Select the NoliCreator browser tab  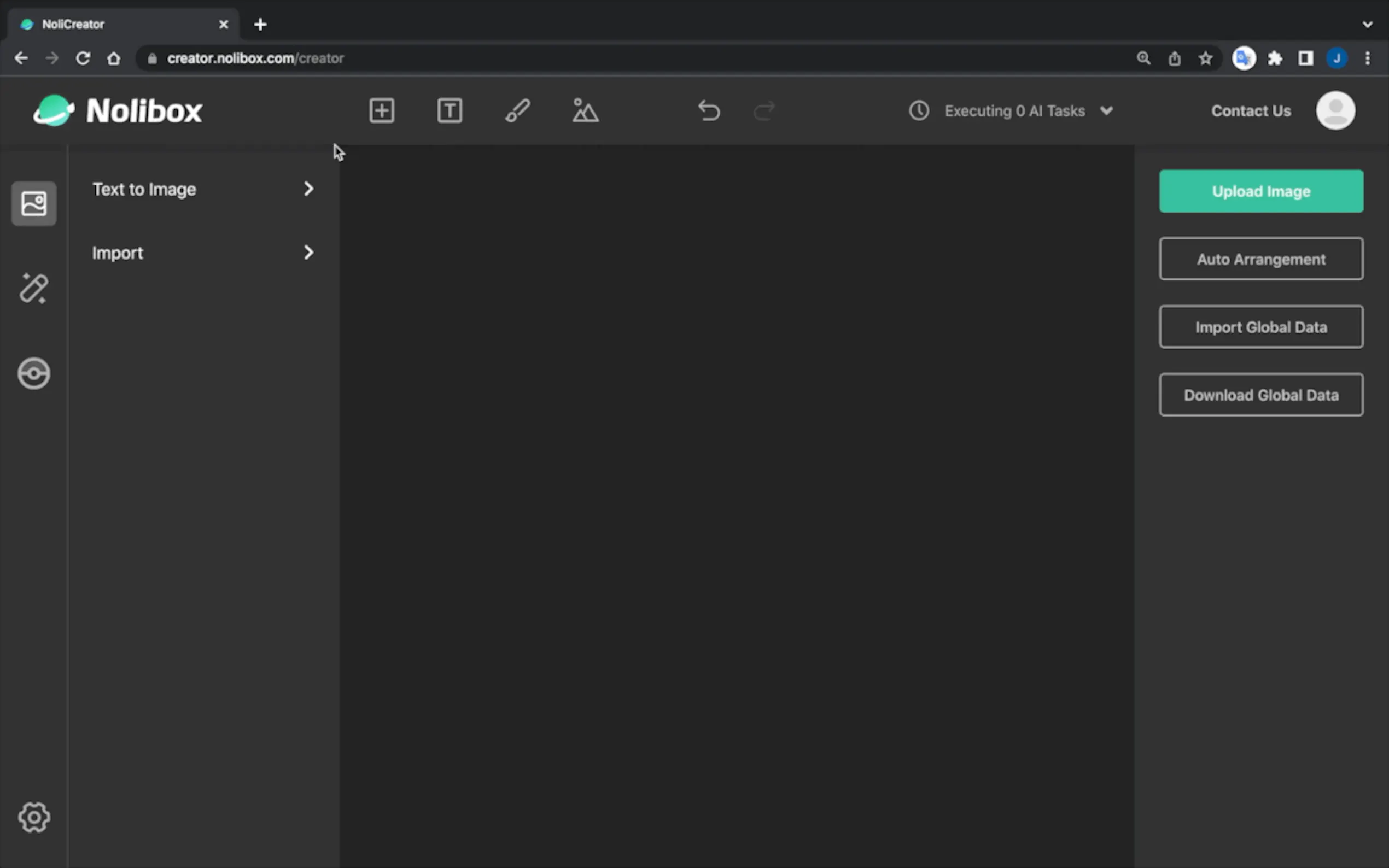pyautogui.click(x=115, y=24)
